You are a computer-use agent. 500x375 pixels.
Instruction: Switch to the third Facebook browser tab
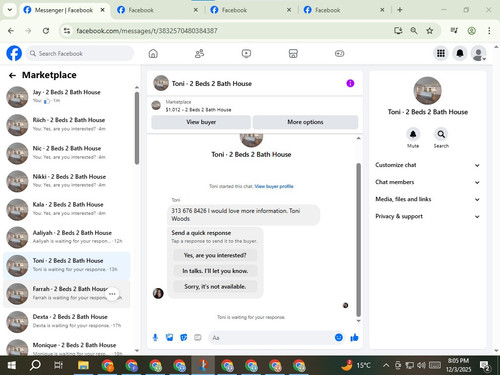tap(250, 10)
